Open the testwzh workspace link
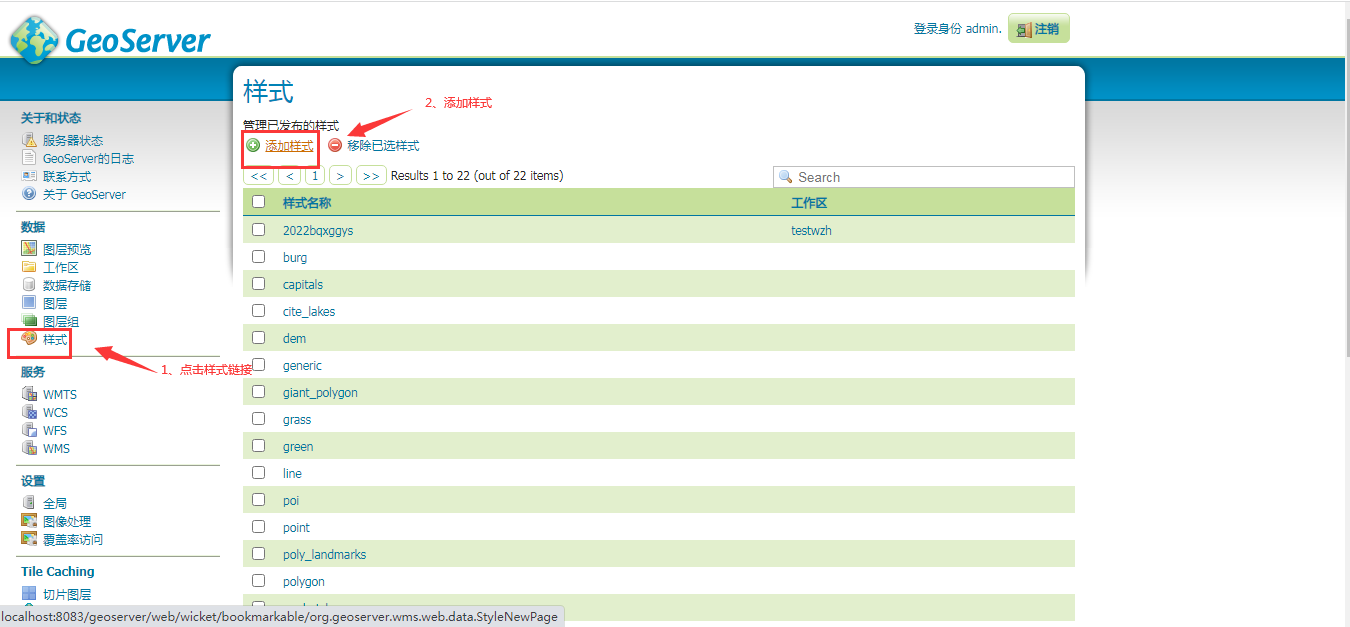The width and height of the screenshot is (1350, 627). tap(811, 230)
